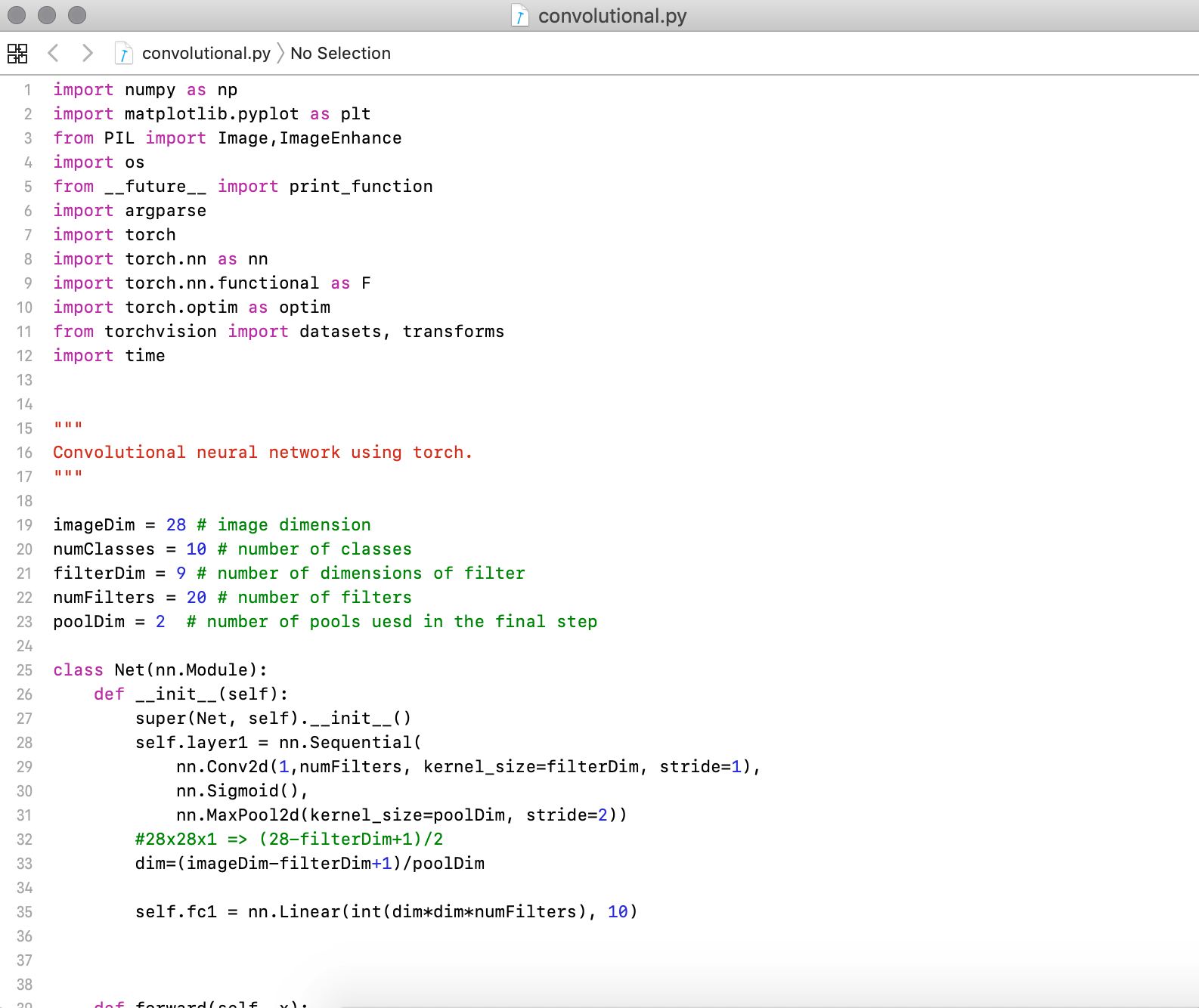Click line number 1 in gutter

tap(28, 90)
